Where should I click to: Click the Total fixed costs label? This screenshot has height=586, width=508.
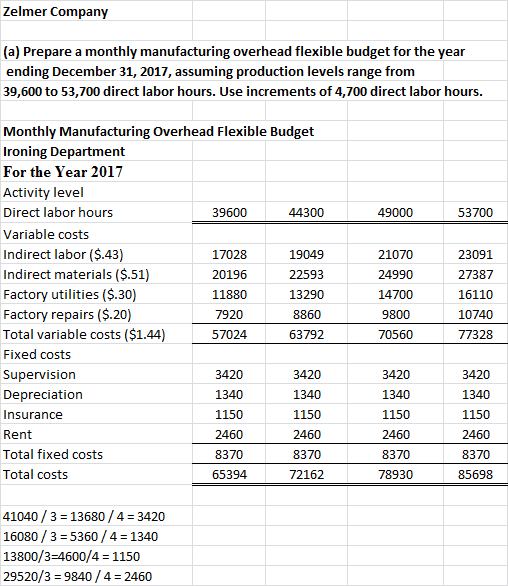(x=53, y=454)
